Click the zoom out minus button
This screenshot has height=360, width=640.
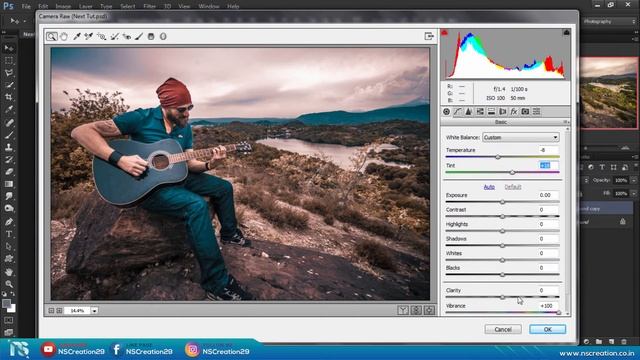coord(51,311)
